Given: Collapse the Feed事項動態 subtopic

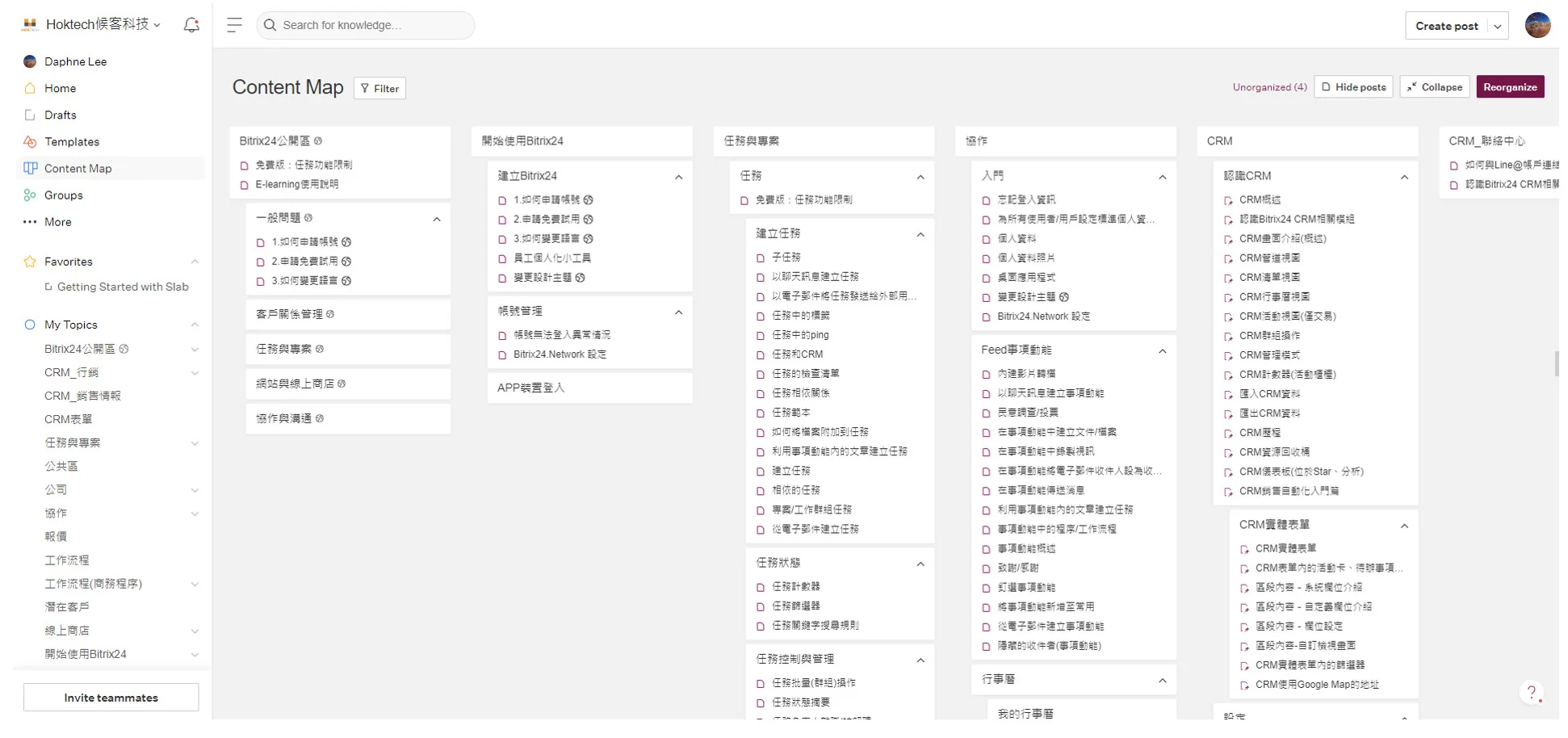Looking at the screenshot, I should pyautogui.click(x=1162, y=350).
